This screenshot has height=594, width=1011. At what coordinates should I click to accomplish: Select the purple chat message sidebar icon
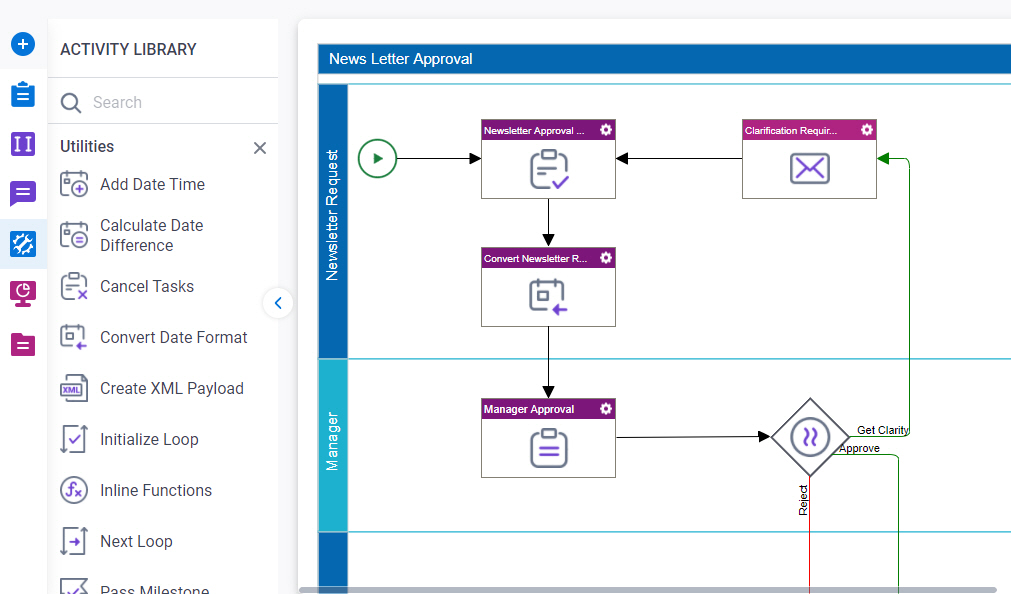23,193
